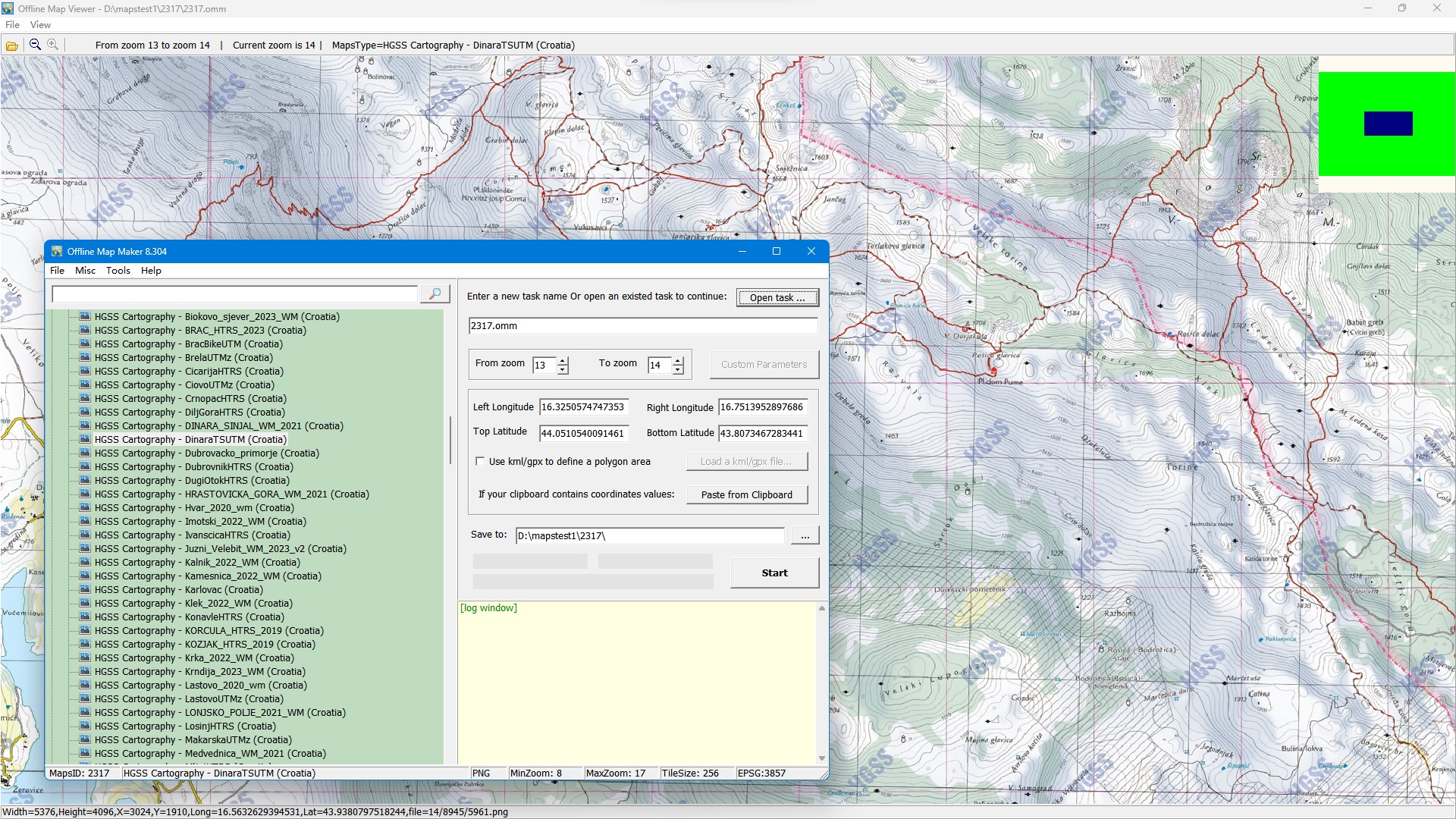Click the Load a kml/gpx file button

(x=746, y=461)
